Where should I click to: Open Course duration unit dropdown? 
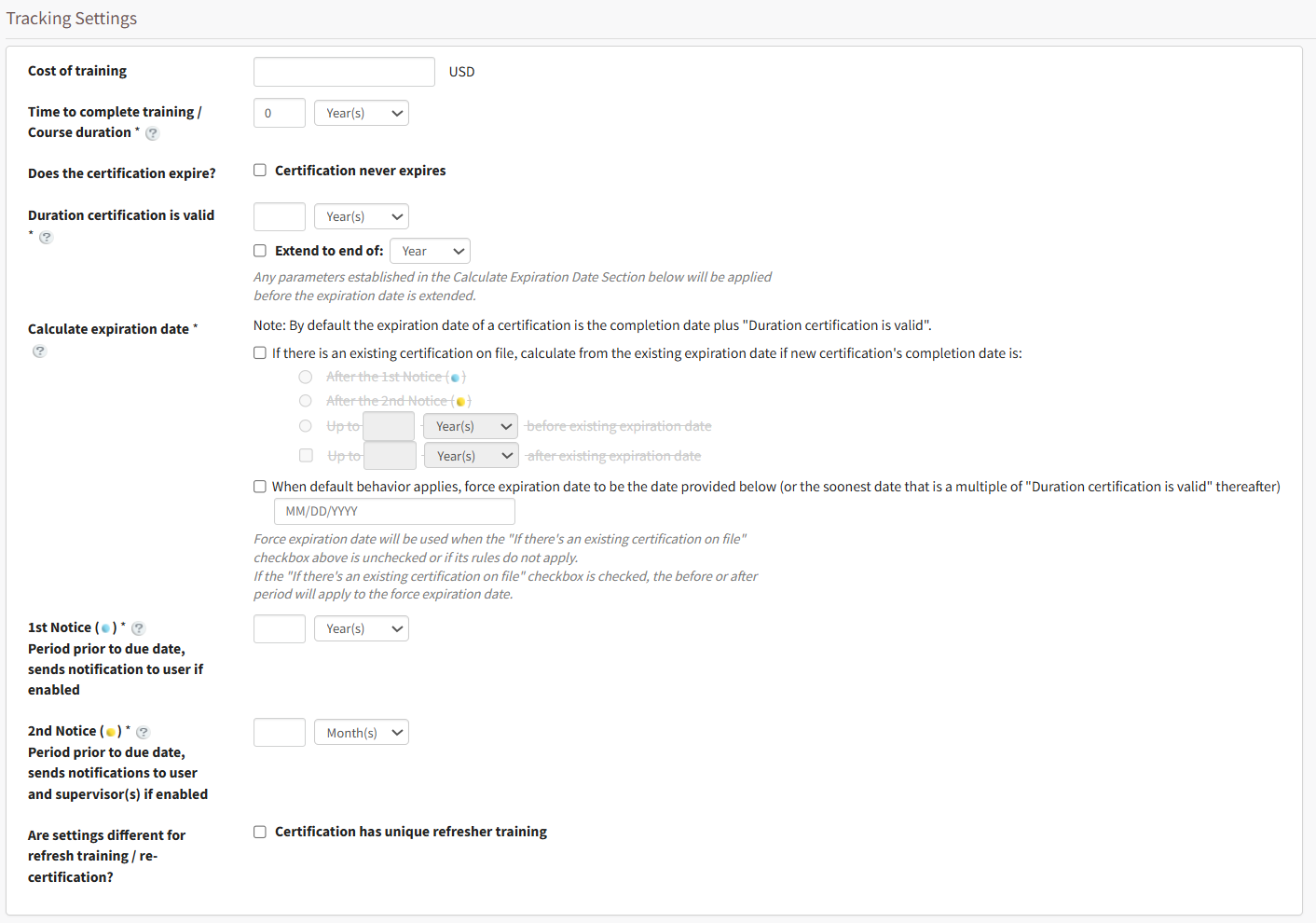point(362,113)
